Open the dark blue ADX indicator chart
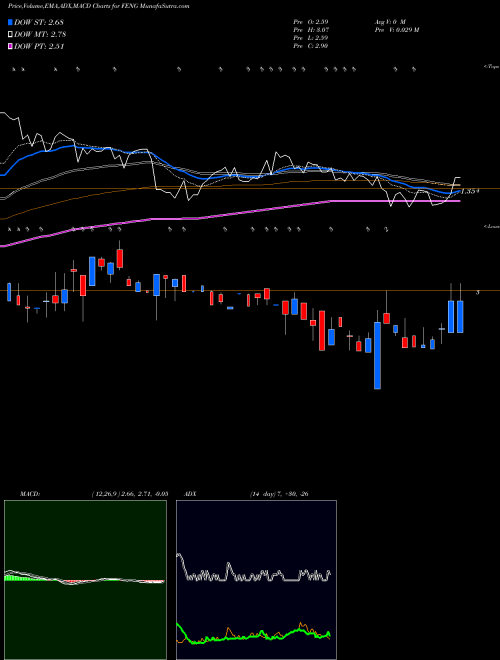Viewport: 500px width, 660px height. [x=256, y=580]
